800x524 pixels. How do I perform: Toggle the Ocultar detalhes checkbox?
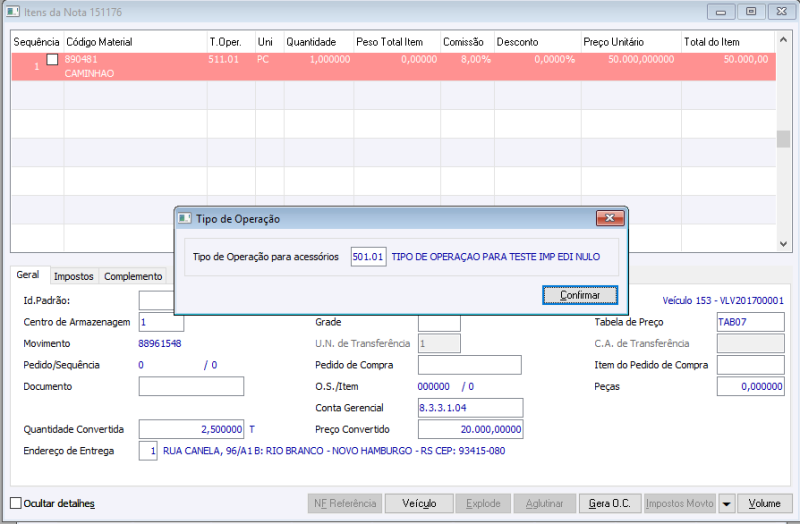(16, 503)
